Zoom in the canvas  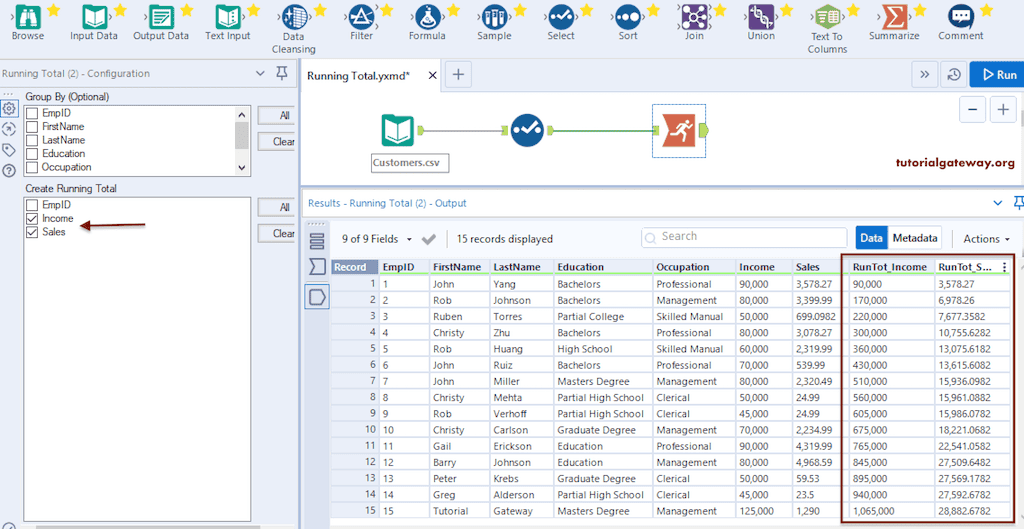pos(1003,110)
